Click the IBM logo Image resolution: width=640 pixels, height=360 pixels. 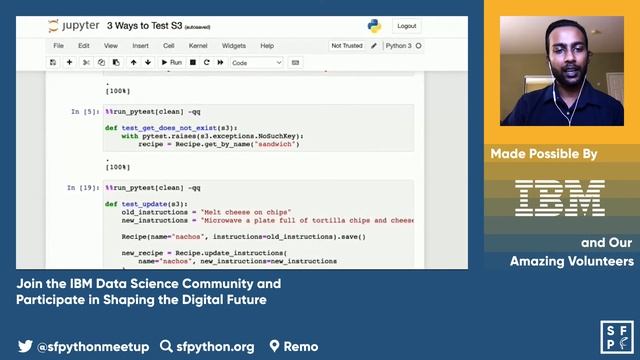(560, 198)
